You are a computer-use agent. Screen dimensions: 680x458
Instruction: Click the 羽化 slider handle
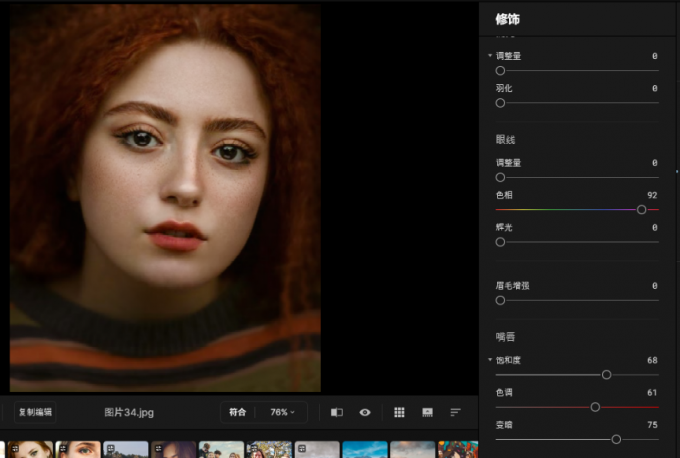pos(500,103)
